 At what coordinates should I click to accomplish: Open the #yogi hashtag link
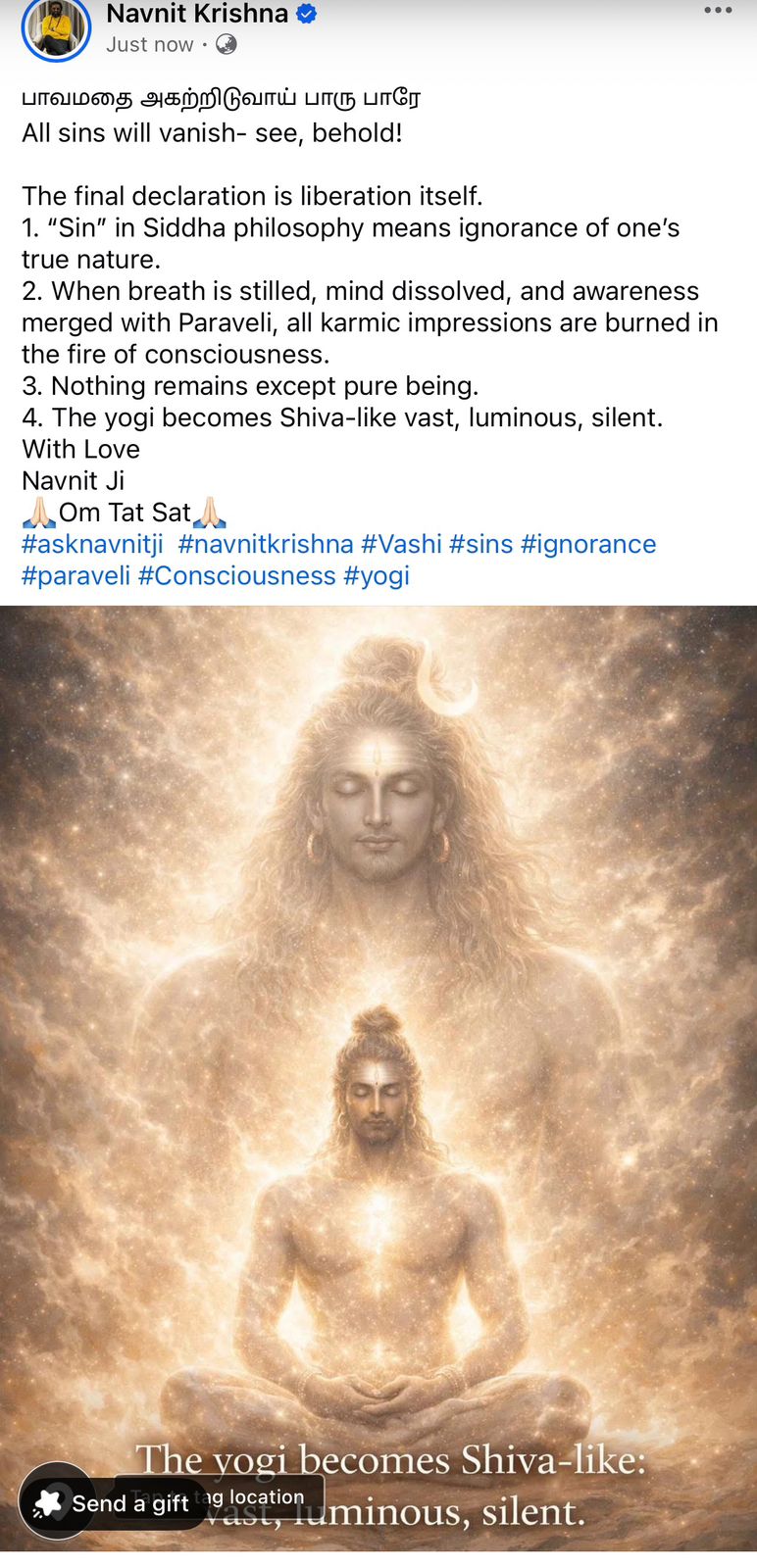377,575
